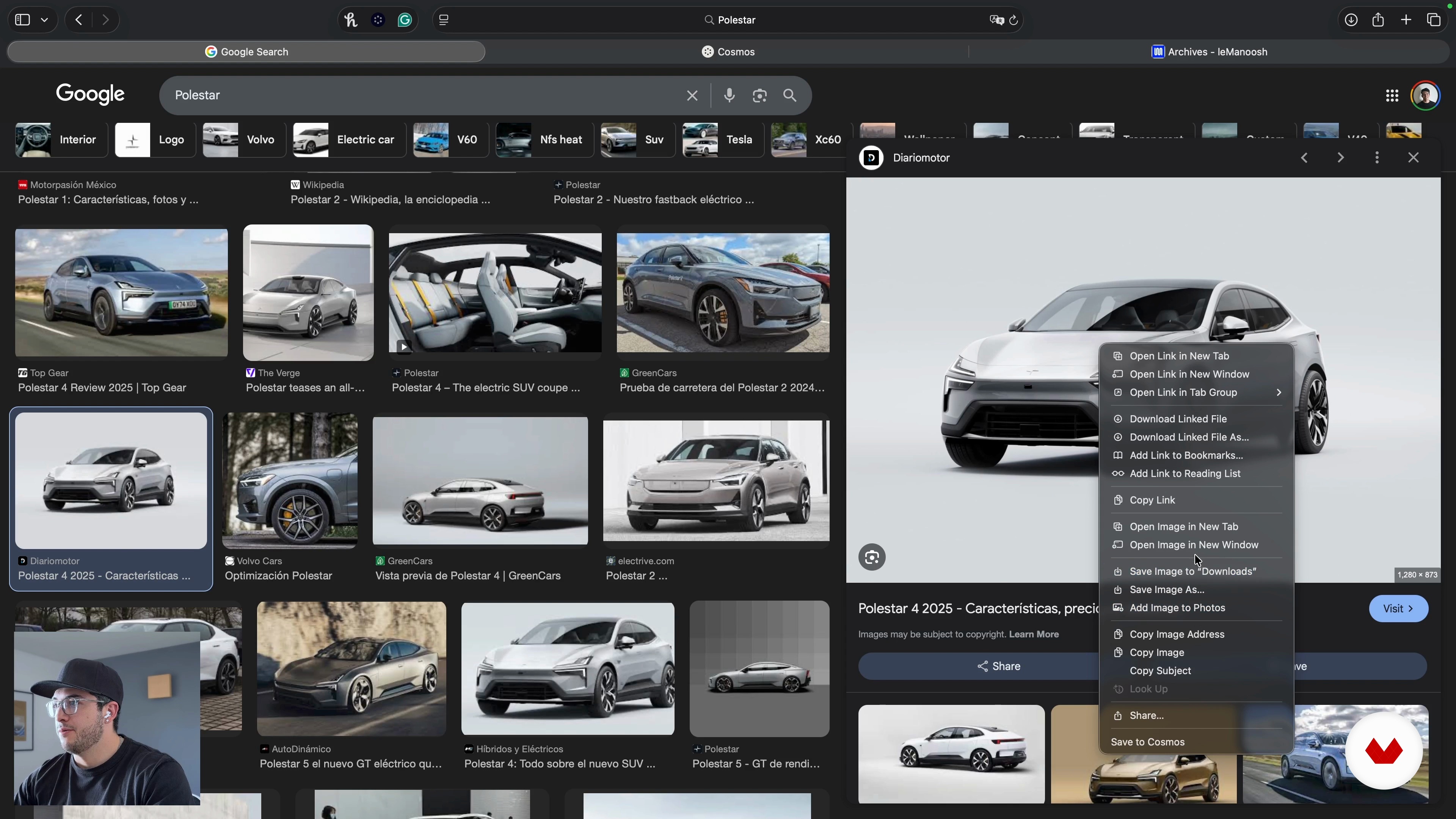Search inside the image with the Lens icon on preview
Viewport: 1456px width, 819px height.
click(x=872, y=557)
